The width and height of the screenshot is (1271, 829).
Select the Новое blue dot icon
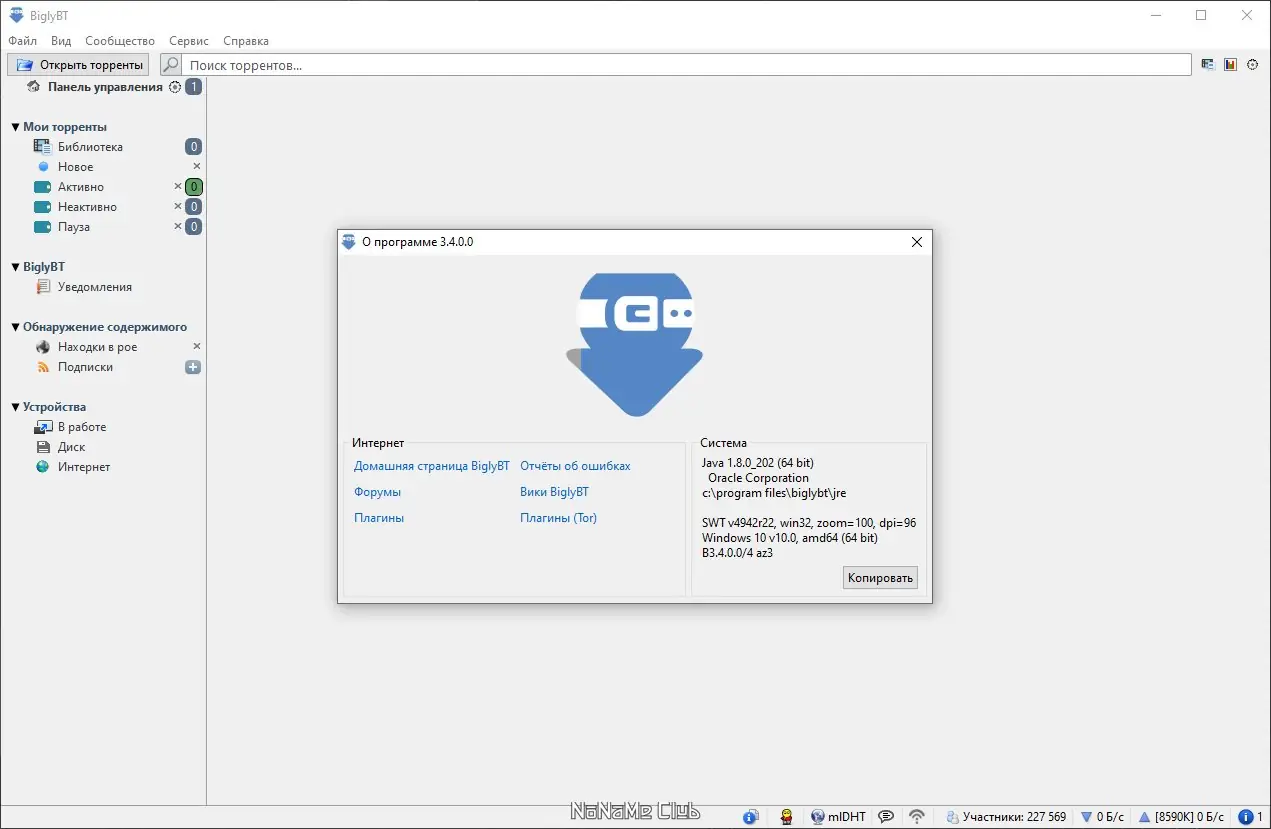43,167
